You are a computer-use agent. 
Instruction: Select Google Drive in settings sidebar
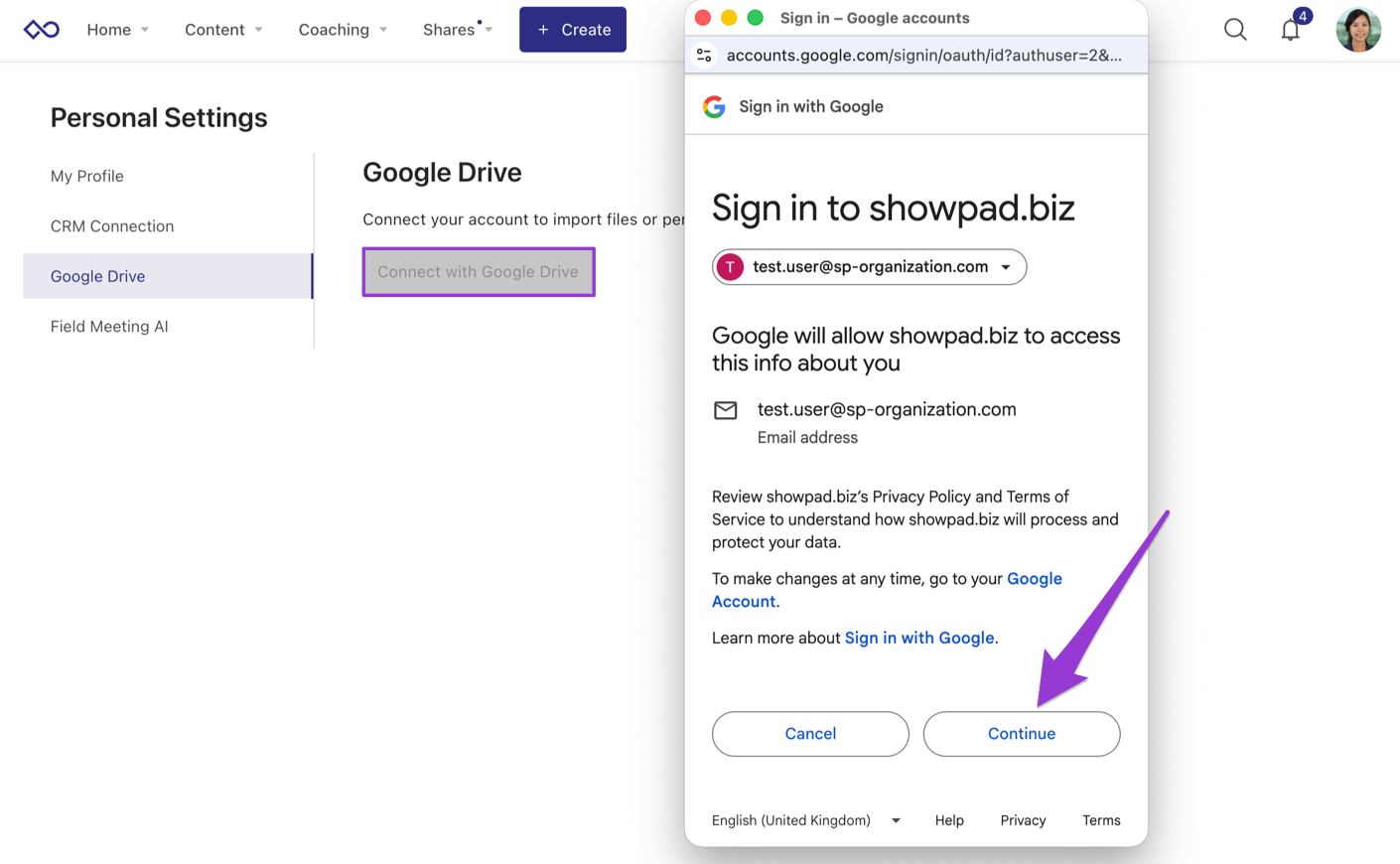[x=168, y=276]
